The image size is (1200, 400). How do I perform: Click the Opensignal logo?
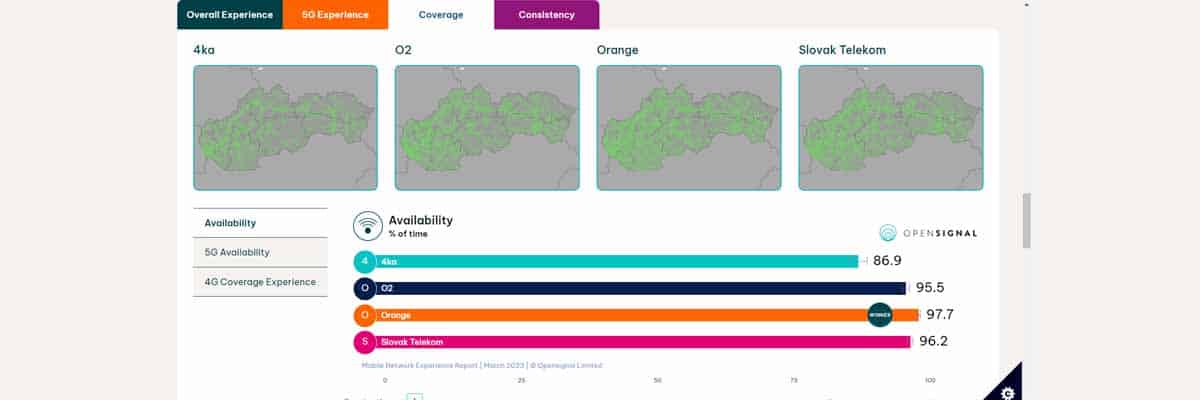[x=928, y=233]
